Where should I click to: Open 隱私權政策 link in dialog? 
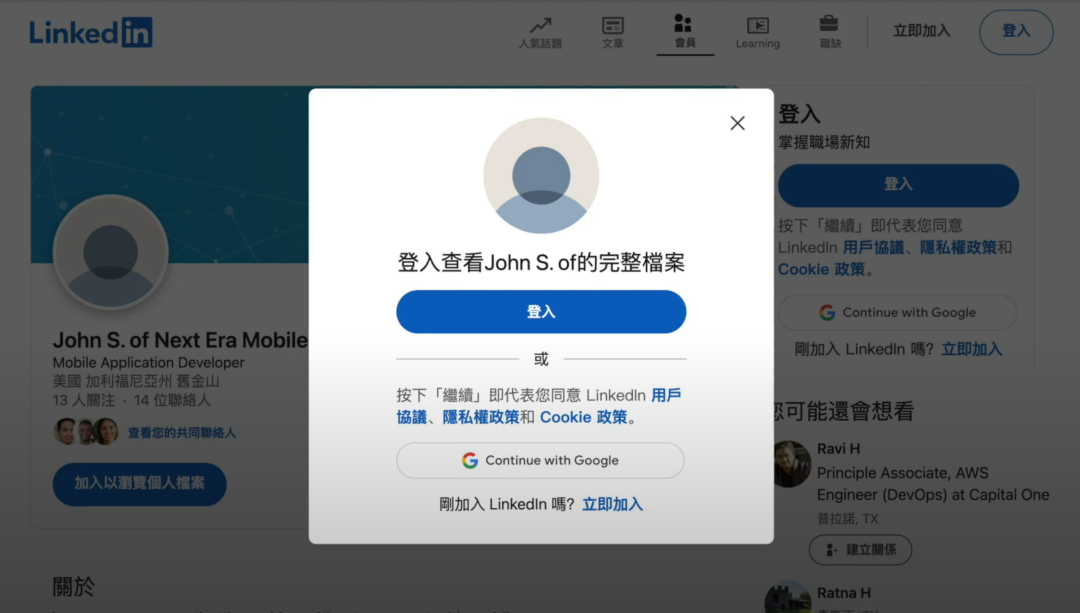(x=481, y=417)
